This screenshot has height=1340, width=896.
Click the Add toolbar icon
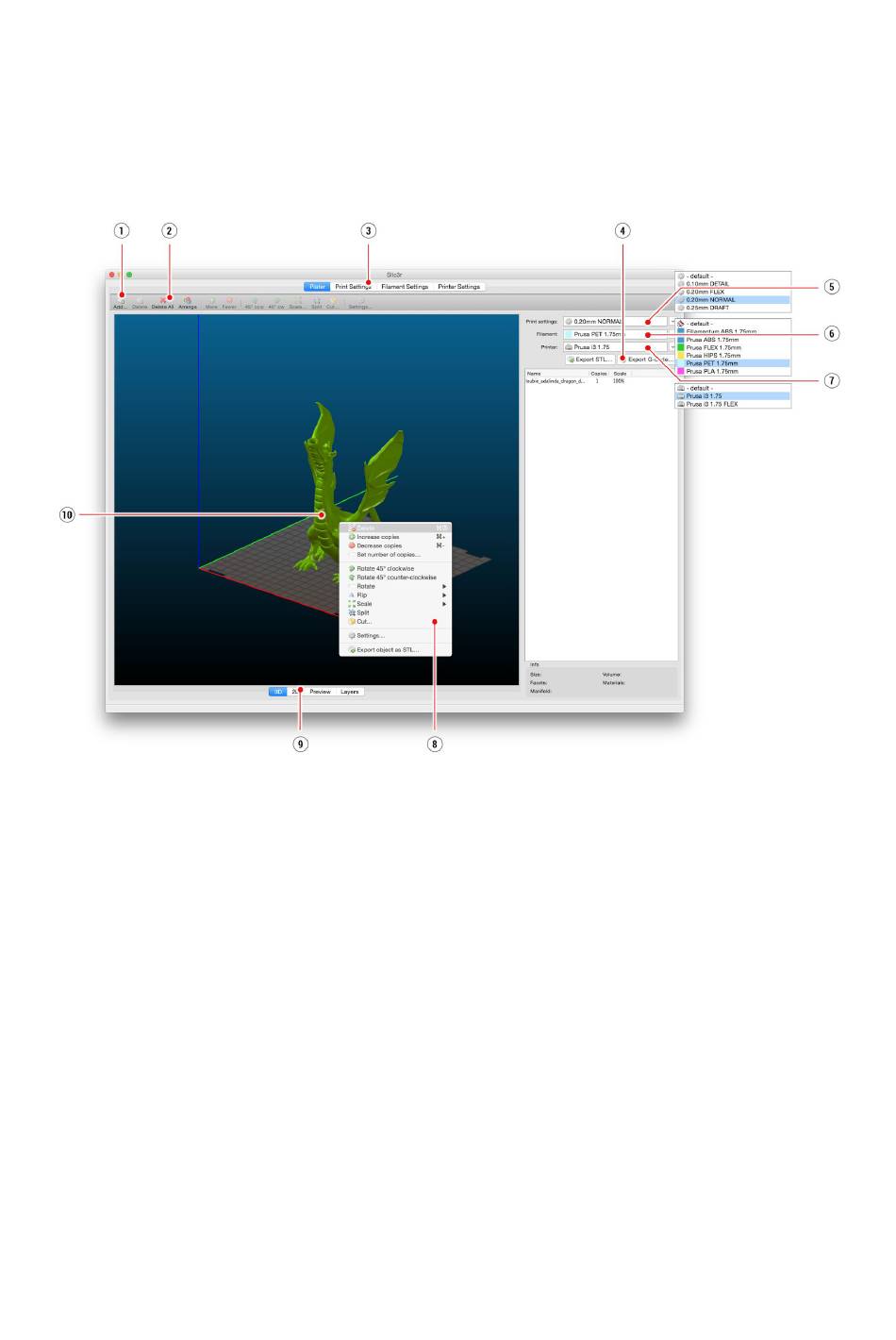pos(120,303)
